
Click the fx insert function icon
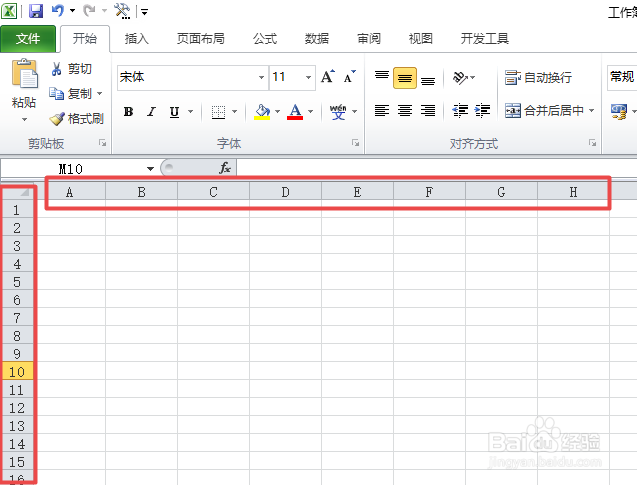(x=225, y=168)
